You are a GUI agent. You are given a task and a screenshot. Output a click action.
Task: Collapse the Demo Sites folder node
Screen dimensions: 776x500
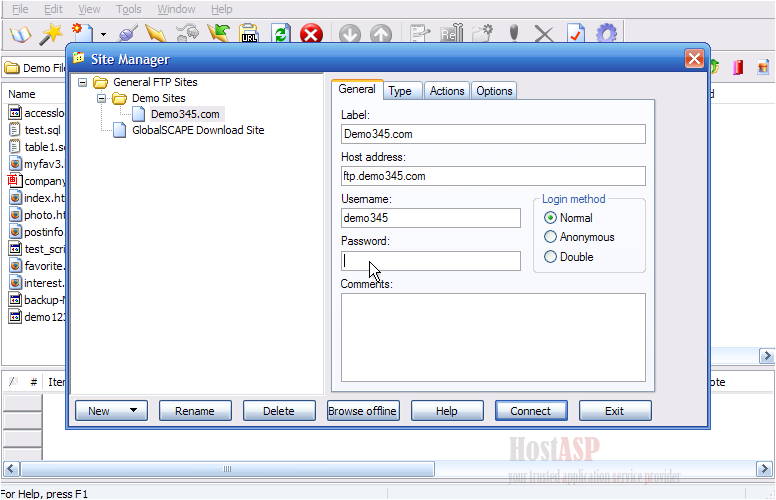[x=101, y=99]
